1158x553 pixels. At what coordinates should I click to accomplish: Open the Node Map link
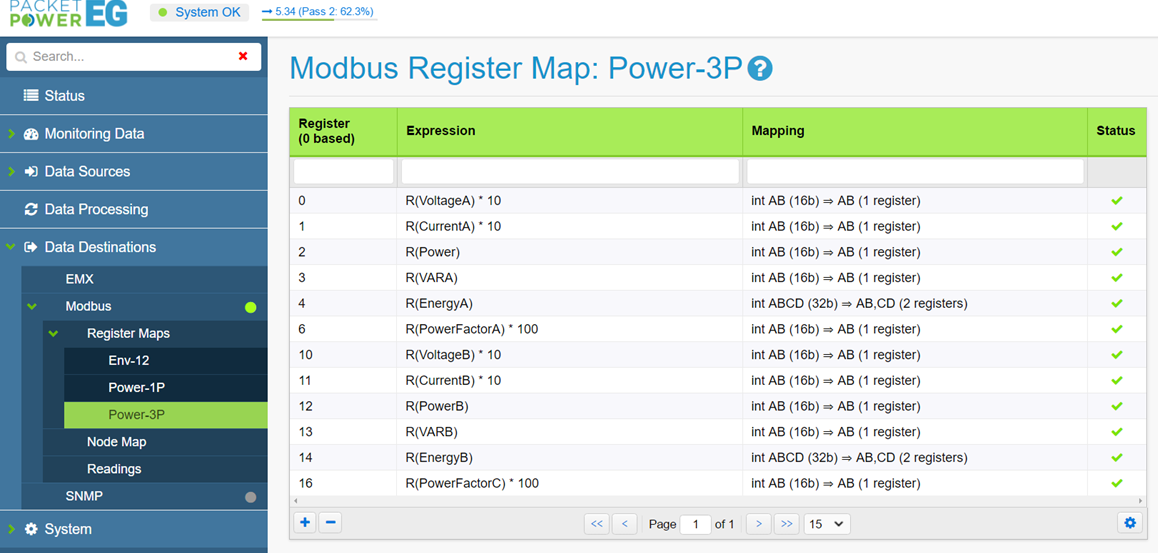pyautogui.click(x=116, y=442)
